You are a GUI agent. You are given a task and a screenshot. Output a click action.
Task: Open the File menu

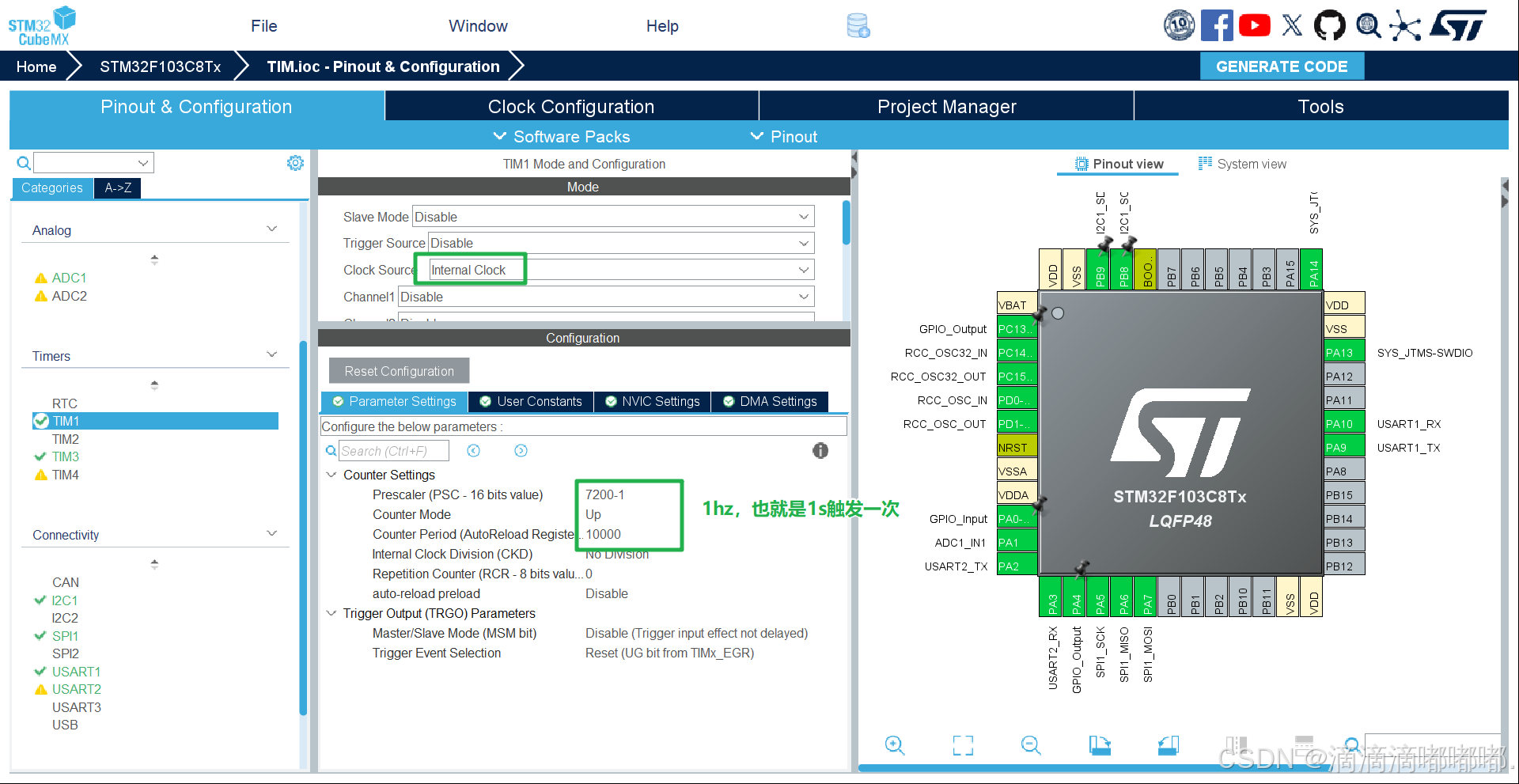pyautogui.click(x=264, y=26)
